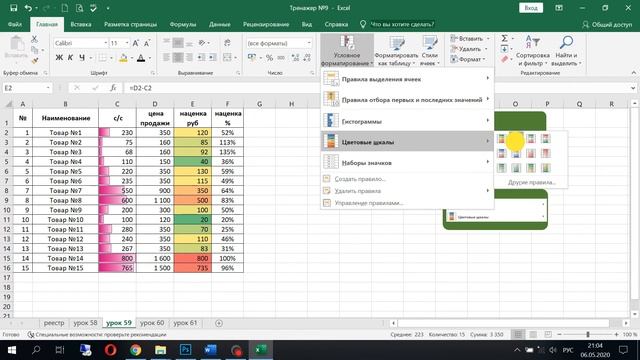Open the Сортировка и фильтр dropdown
Image resolution: width=640 pixels, height=360 pixels.
pos(533,50)
